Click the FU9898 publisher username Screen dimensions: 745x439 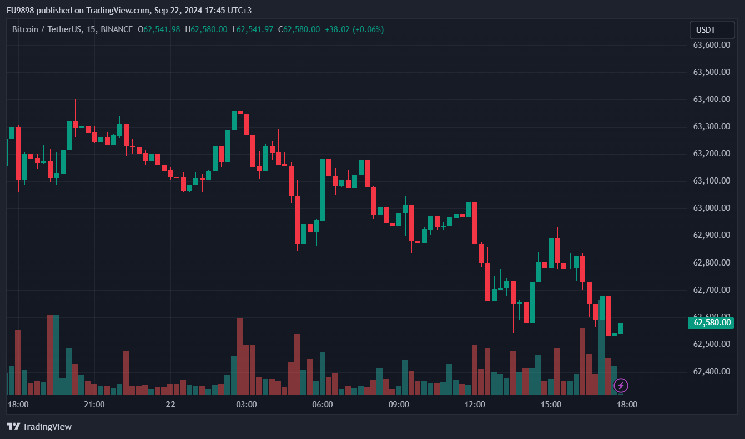(x=15, y=9)
